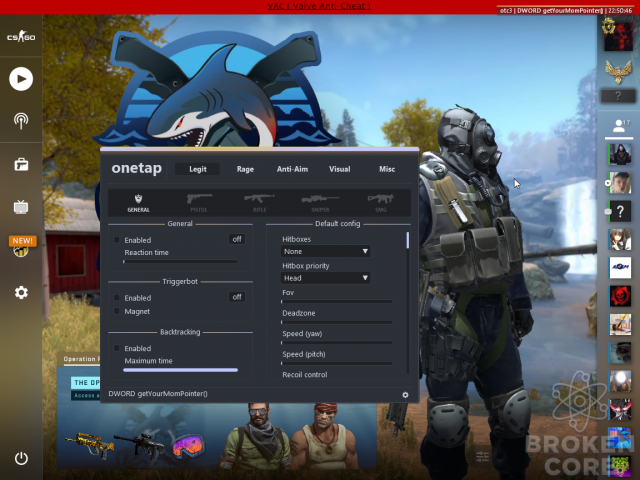The image size is (640, 480).
Task: Open the onetap config gear icon
Action: tap(405, 395)
